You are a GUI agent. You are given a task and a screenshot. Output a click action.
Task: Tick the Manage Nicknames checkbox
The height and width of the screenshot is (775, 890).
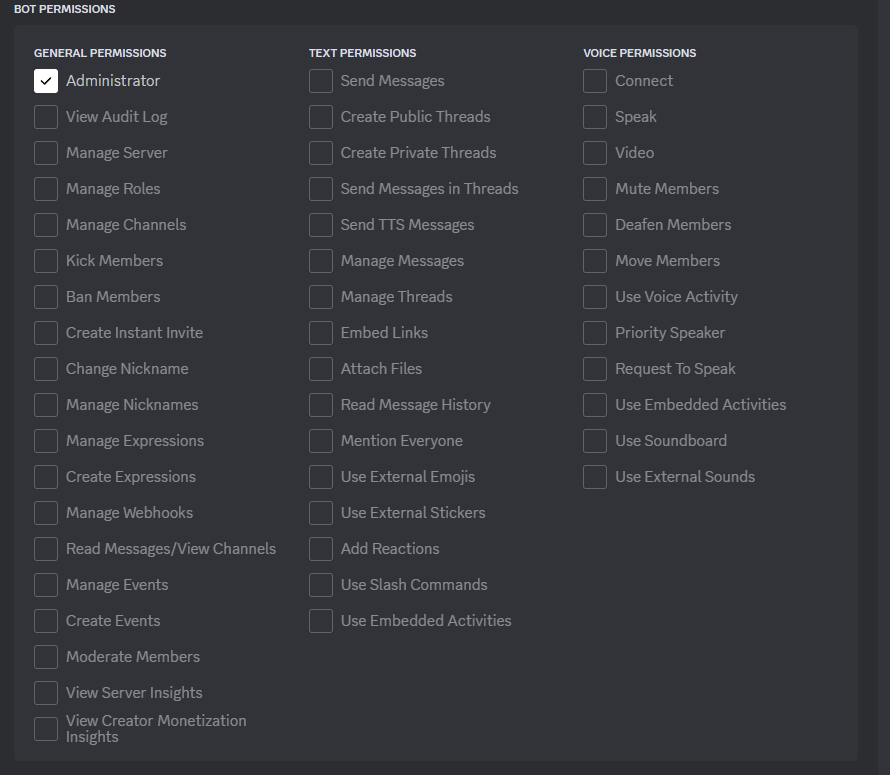[46, 405]
